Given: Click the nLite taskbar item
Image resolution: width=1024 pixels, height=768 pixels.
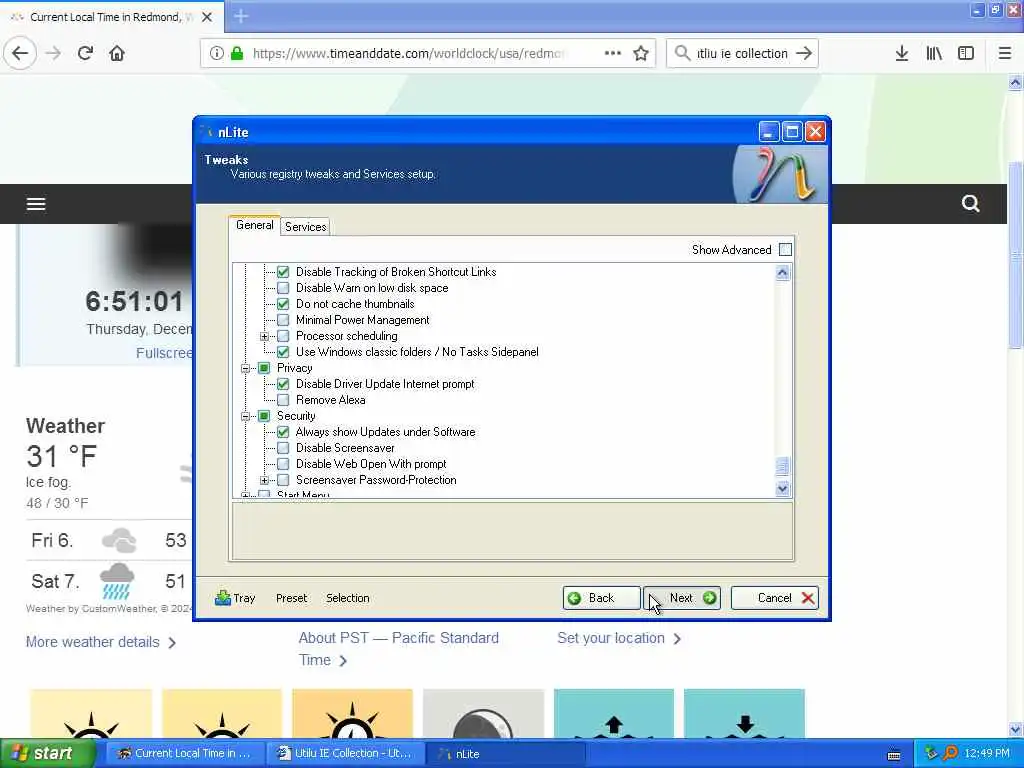Looking at the screenshot, I should tap(506, 754).
